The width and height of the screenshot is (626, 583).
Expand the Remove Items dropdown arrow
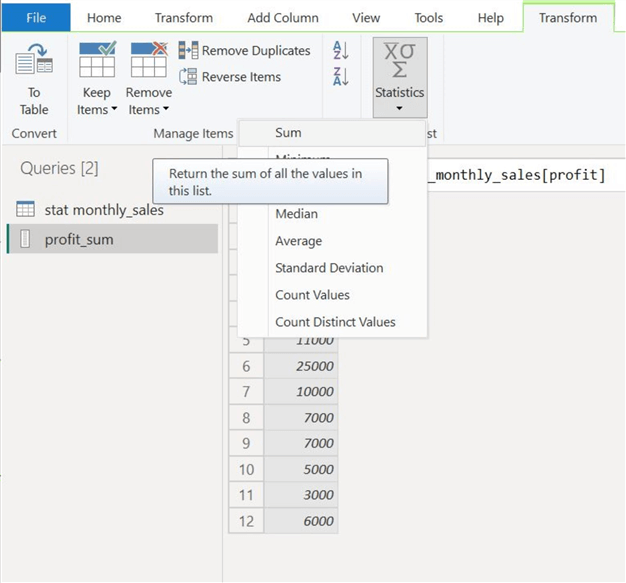click(x=165, y=110)
